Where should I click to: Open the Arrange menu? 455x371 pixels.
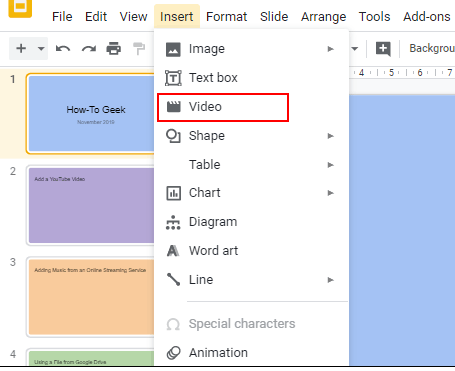(x=323, y=16)
